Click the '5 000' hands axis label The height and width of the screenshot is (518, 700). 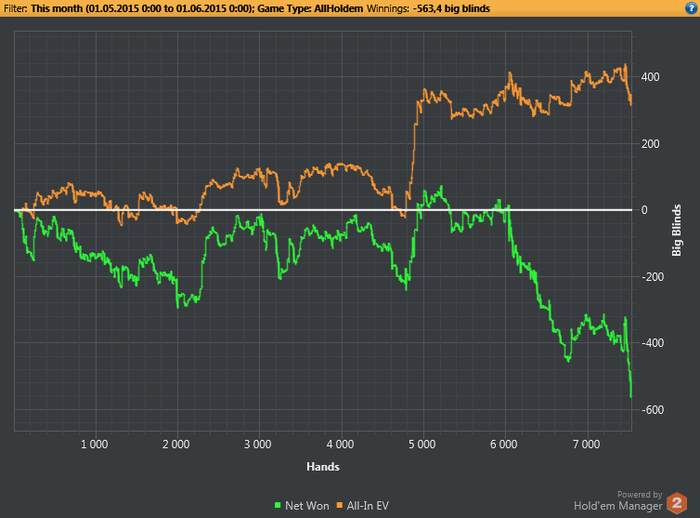coord(422,444)
